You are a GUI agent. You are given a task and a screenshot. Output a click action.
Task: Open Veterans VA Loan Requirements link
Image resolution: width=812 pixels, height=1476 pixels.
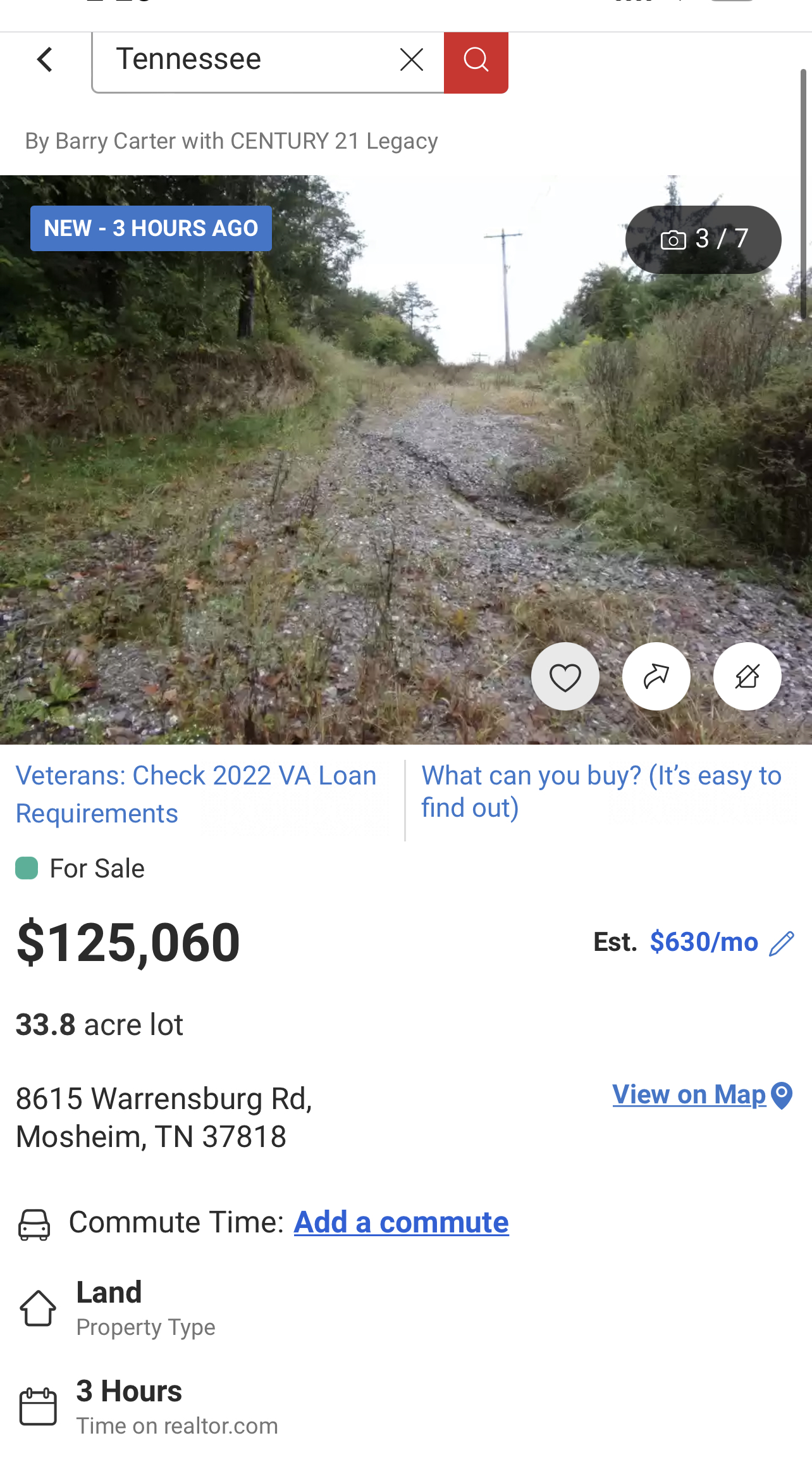(196, 794)
